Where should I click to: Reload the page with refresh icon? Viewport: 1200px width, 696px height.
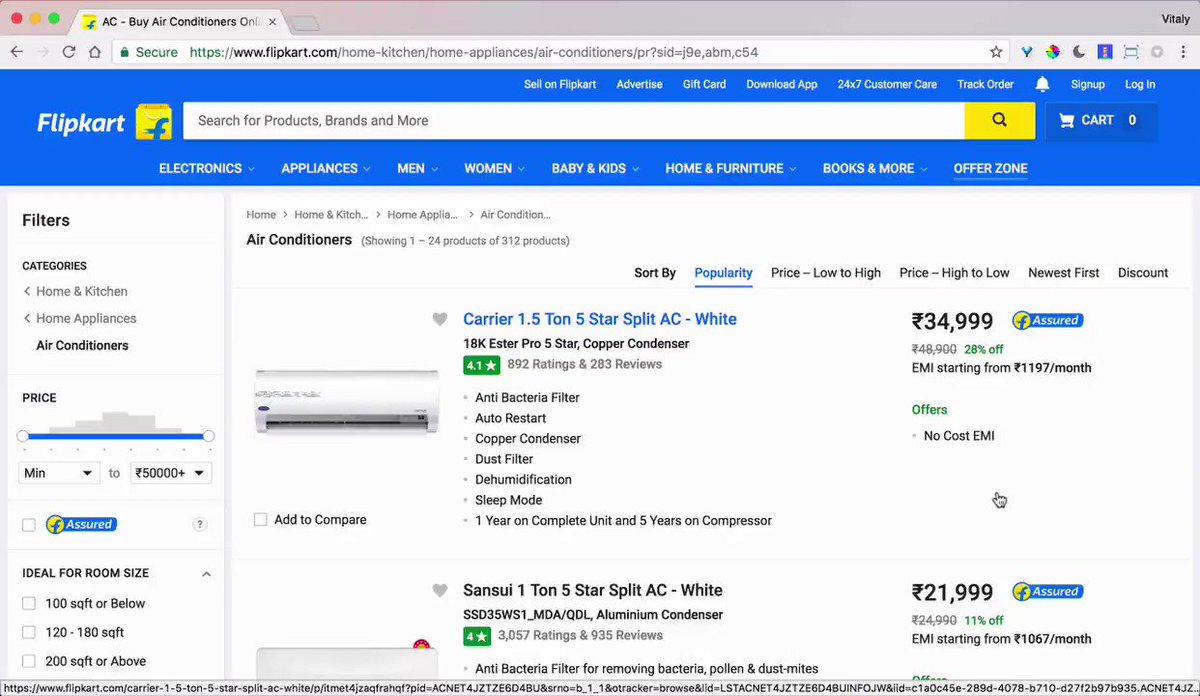click(x=69, y=52)
